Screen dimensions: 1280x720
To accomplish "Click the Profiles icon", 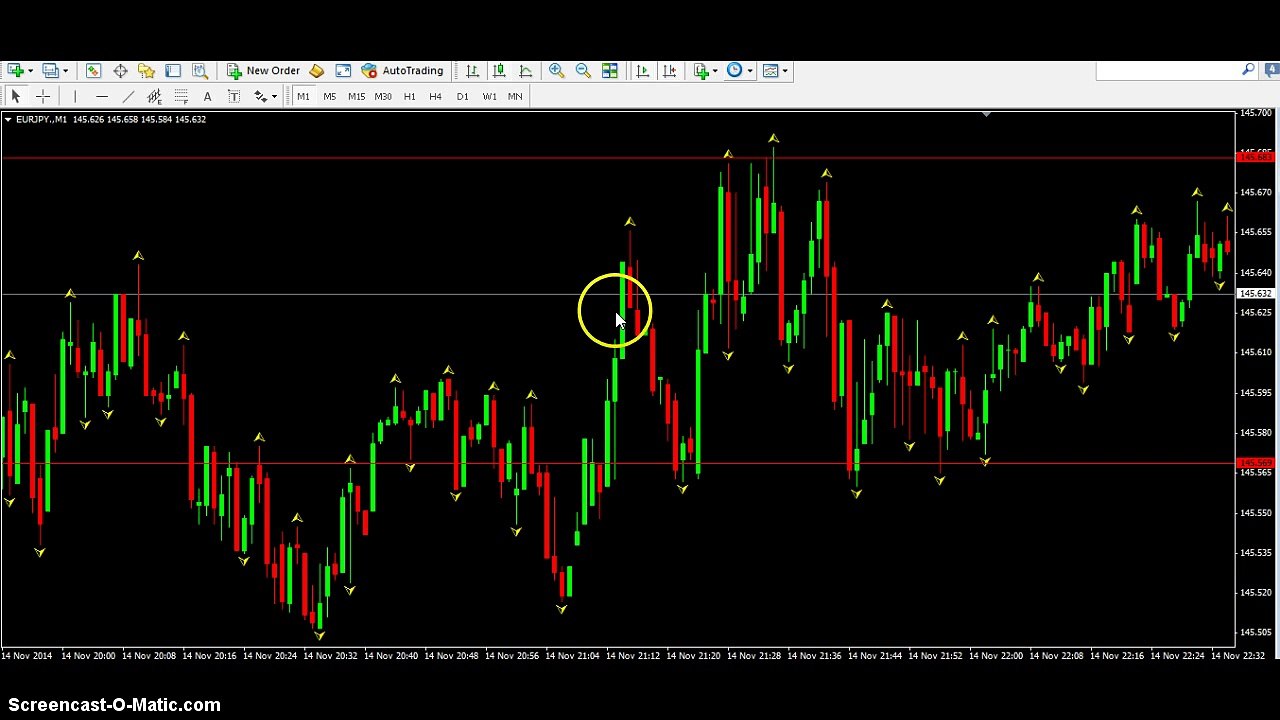I will pyautogui.click(x=50, y=70).
